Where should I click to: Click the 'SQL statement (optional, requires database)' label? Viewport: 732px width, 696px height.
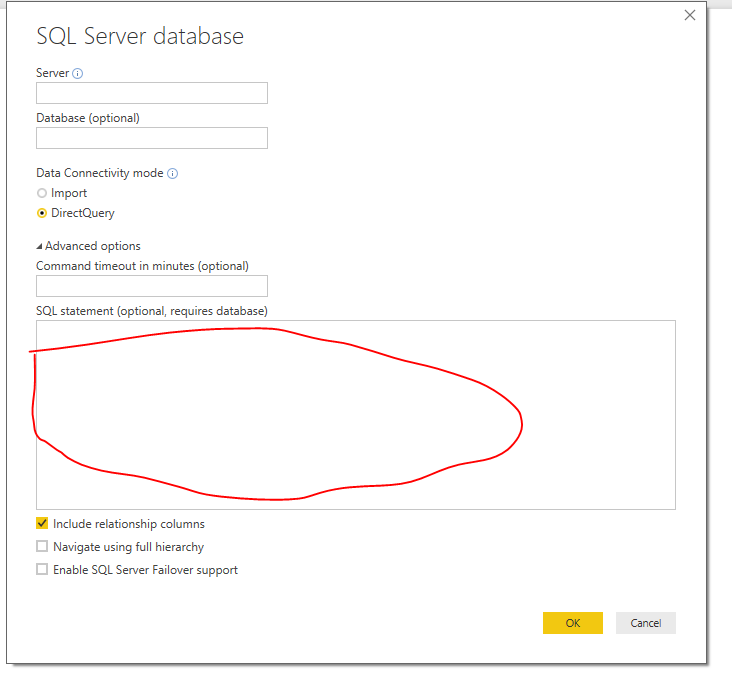coord(152,311)
